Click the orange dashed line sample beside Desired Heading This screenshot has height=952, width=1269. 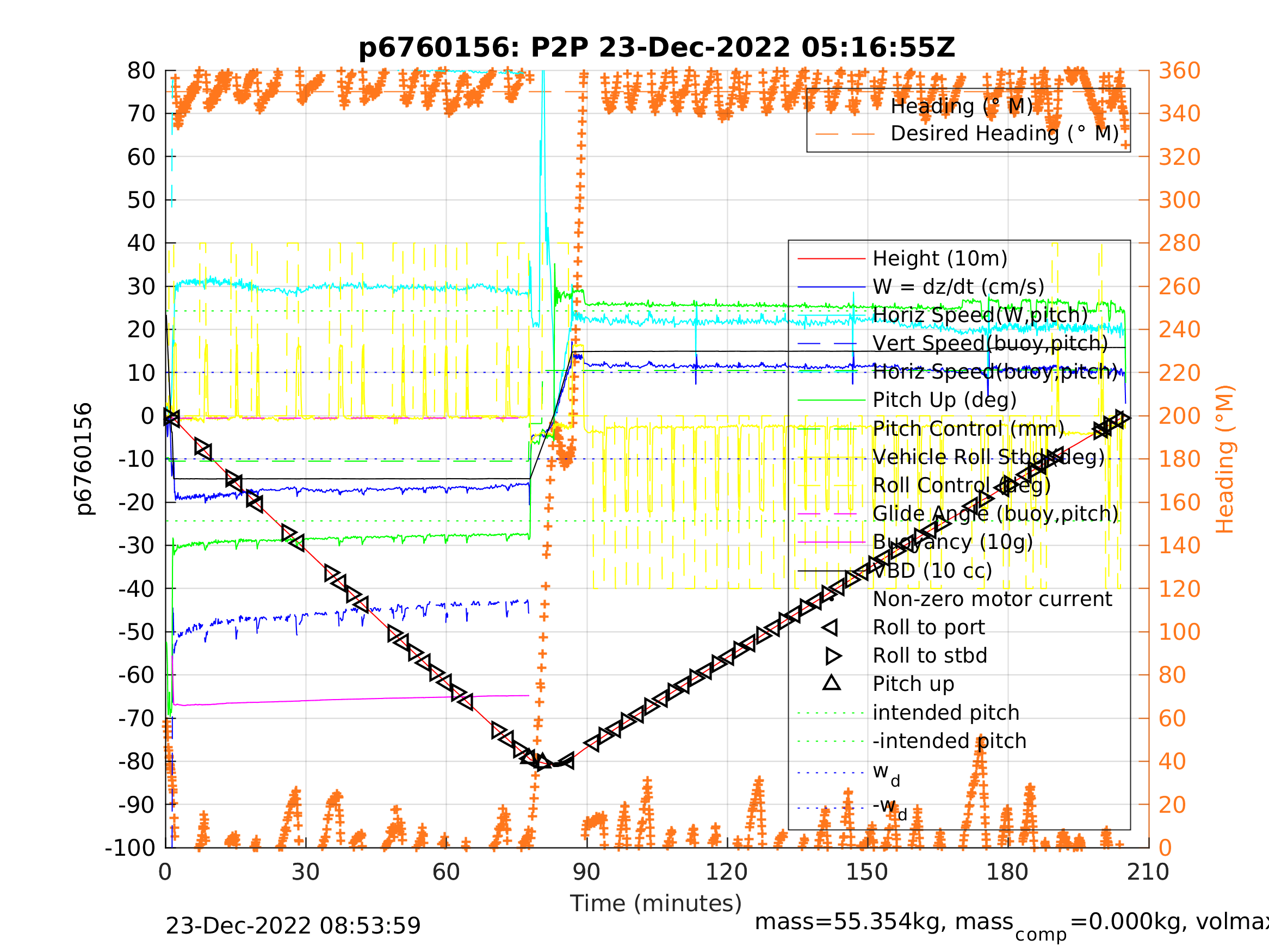coord(845,134)
